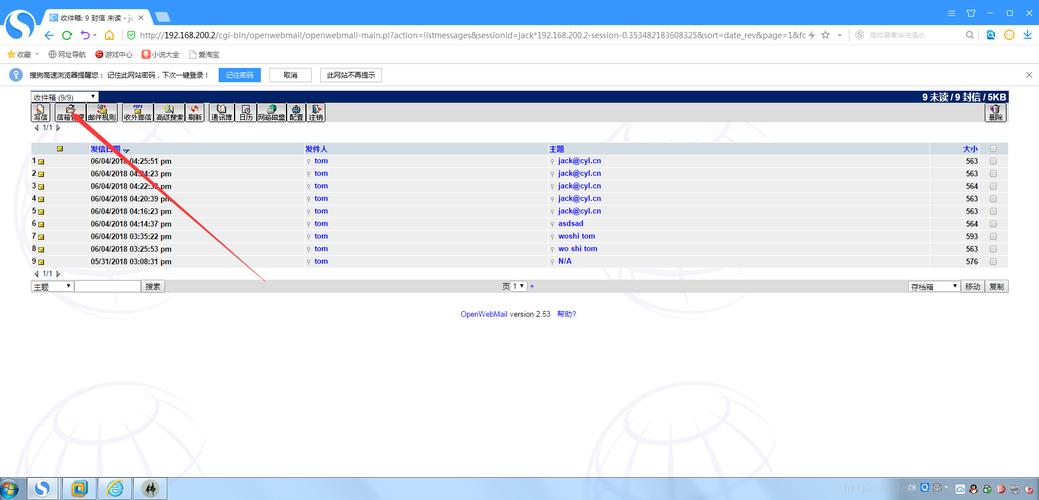Image resolution: width=1039 pixels, height=500 pixels.
Task: Open the 邮件规则 mail filter icon
Action: (x=101, y=113)
